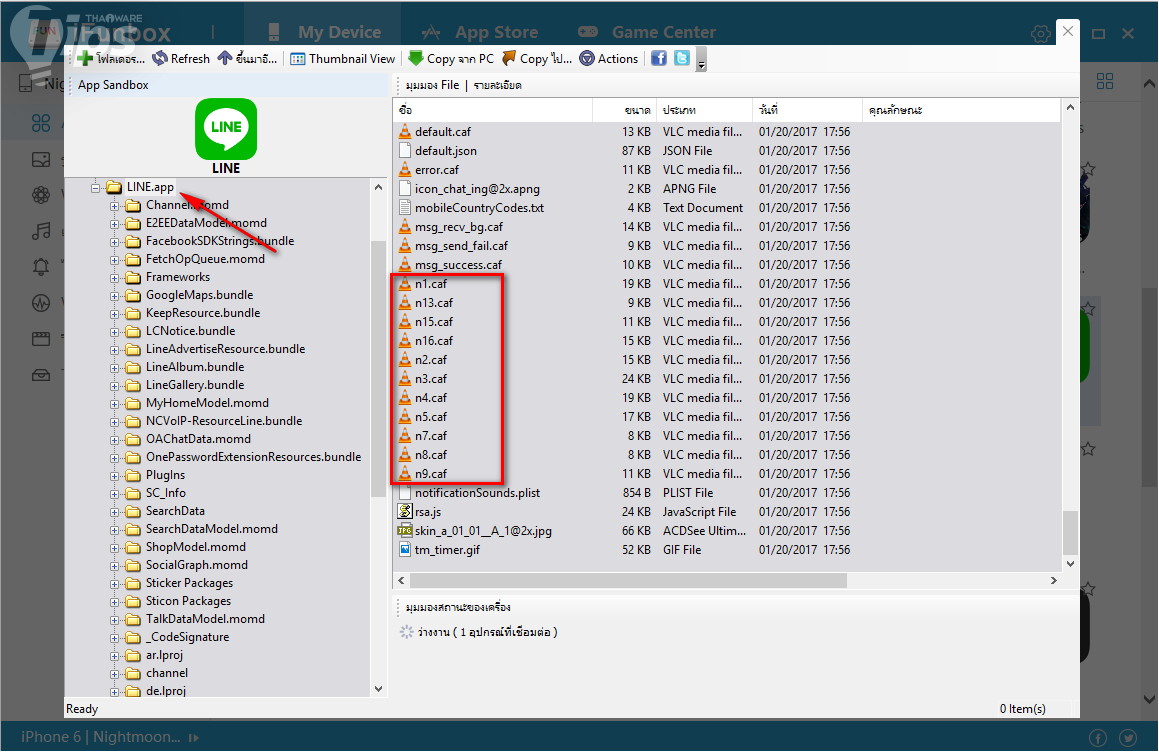Screen dimensions: 1159x752
Task: Open the toolbar overflow dropdown arrow
Action: point(701,61)
